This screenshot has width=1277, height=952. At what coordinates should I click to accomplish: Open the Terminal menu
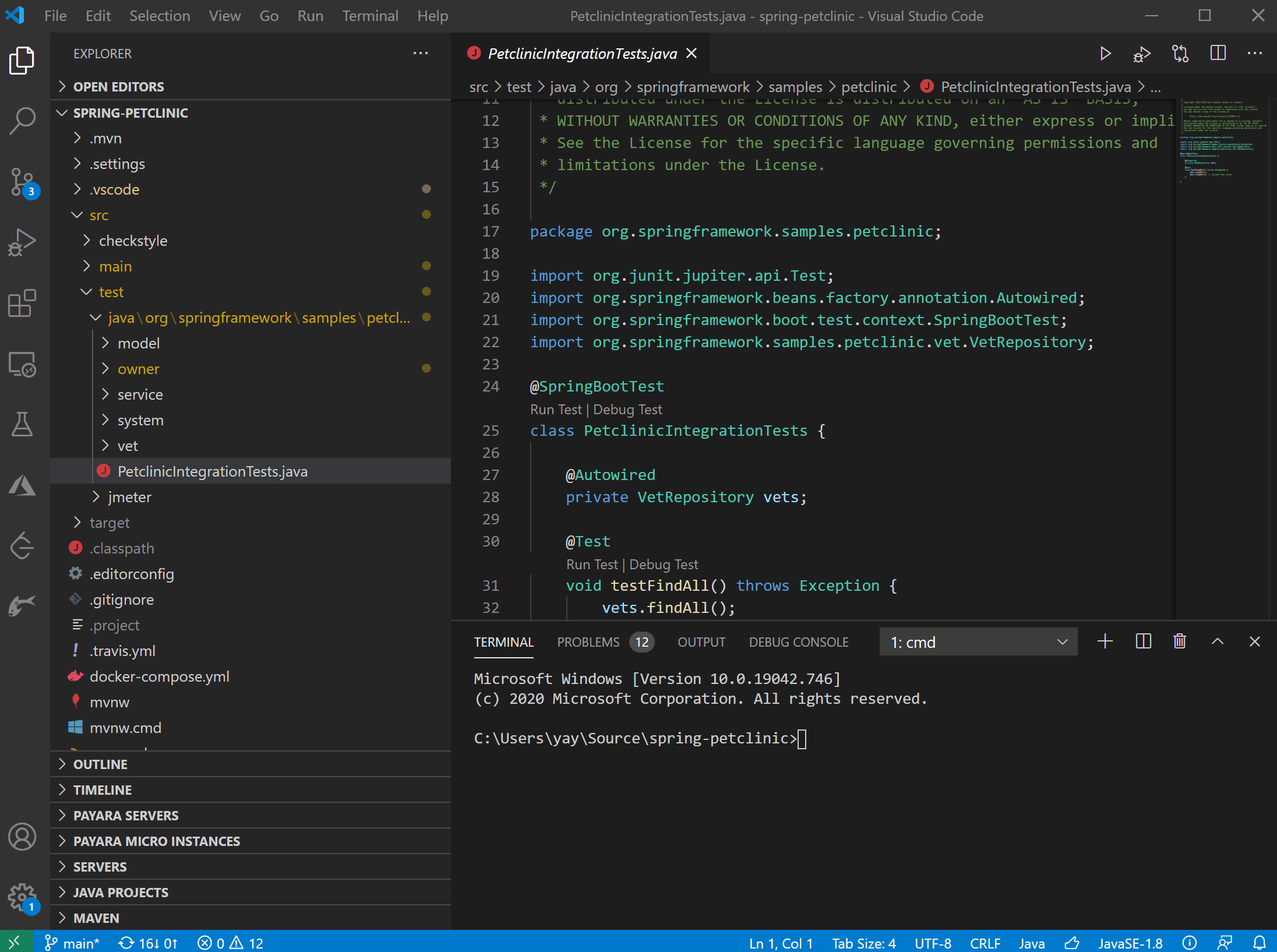tap(371, 16)
